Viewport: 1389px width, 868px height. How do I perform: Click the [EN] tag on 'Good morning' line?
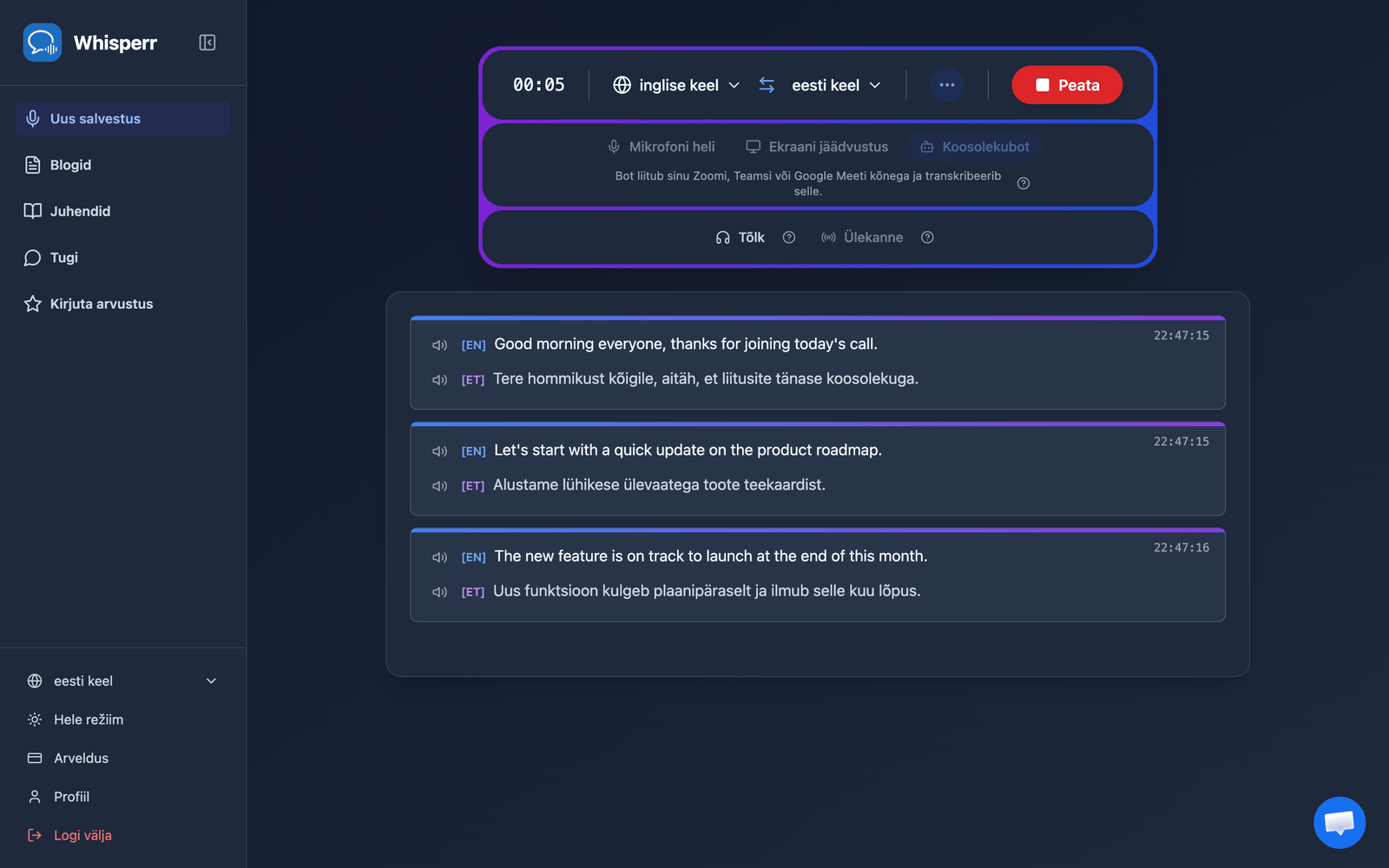(473, 345)
